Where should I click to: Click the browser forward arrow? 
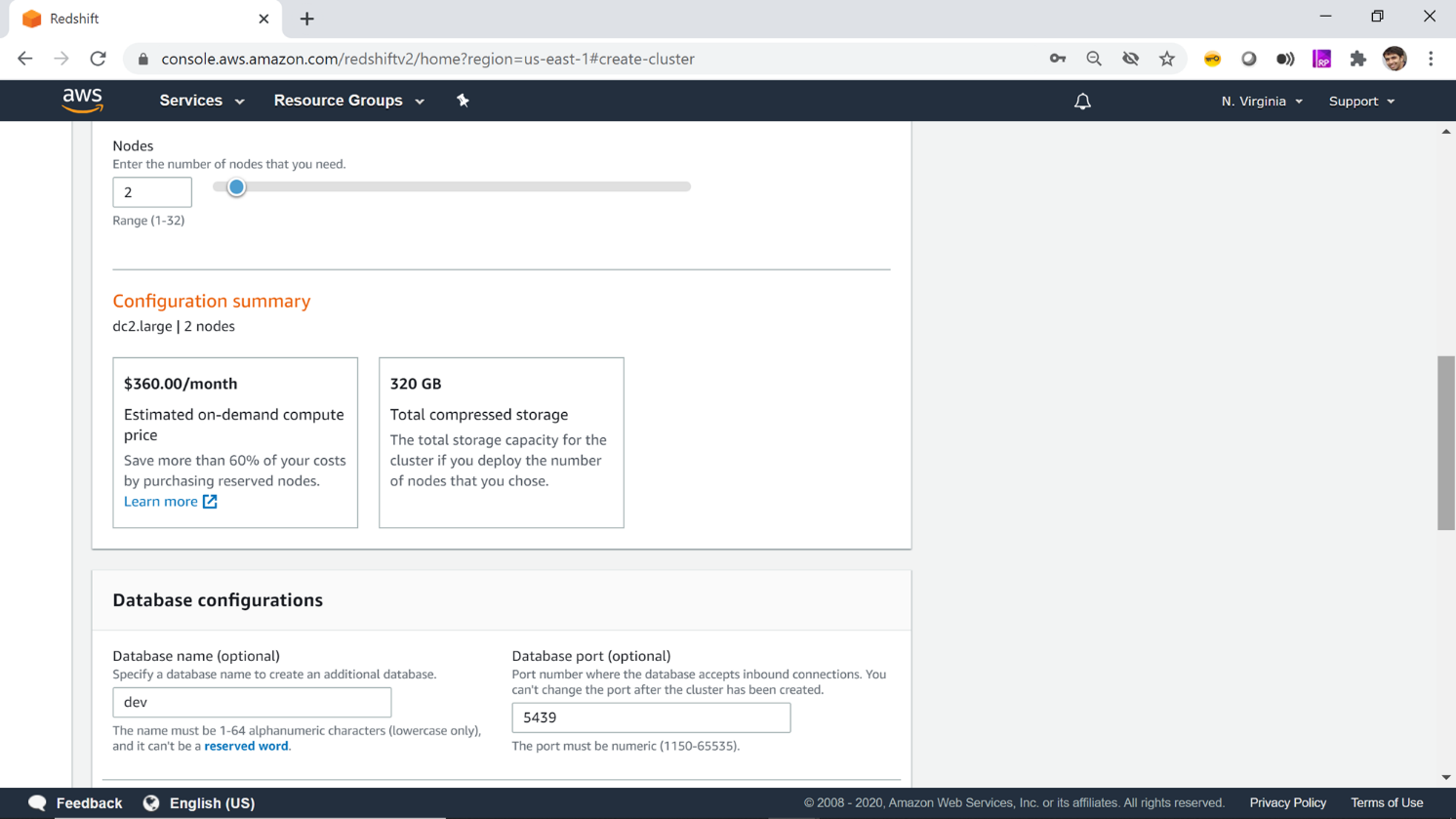coord(61,59)
